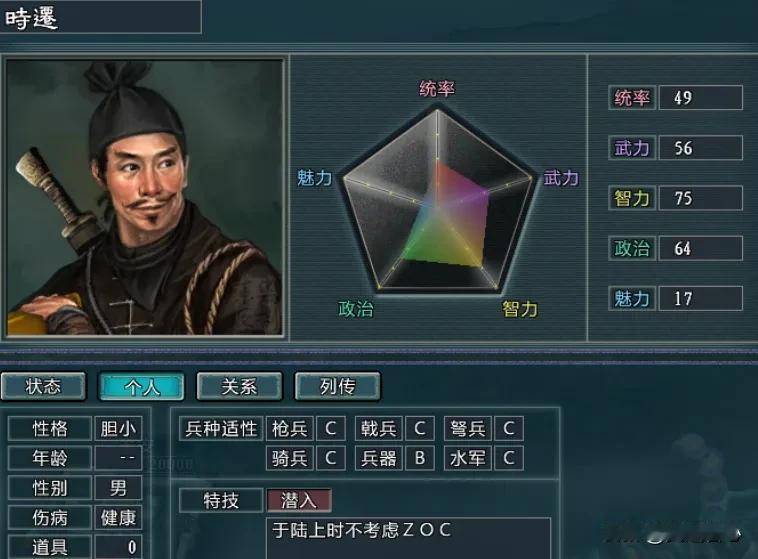This screenshot has width=758, height=559.
Task: Click the 兵器 aptitude grade B
Action: tap(420, 458)
